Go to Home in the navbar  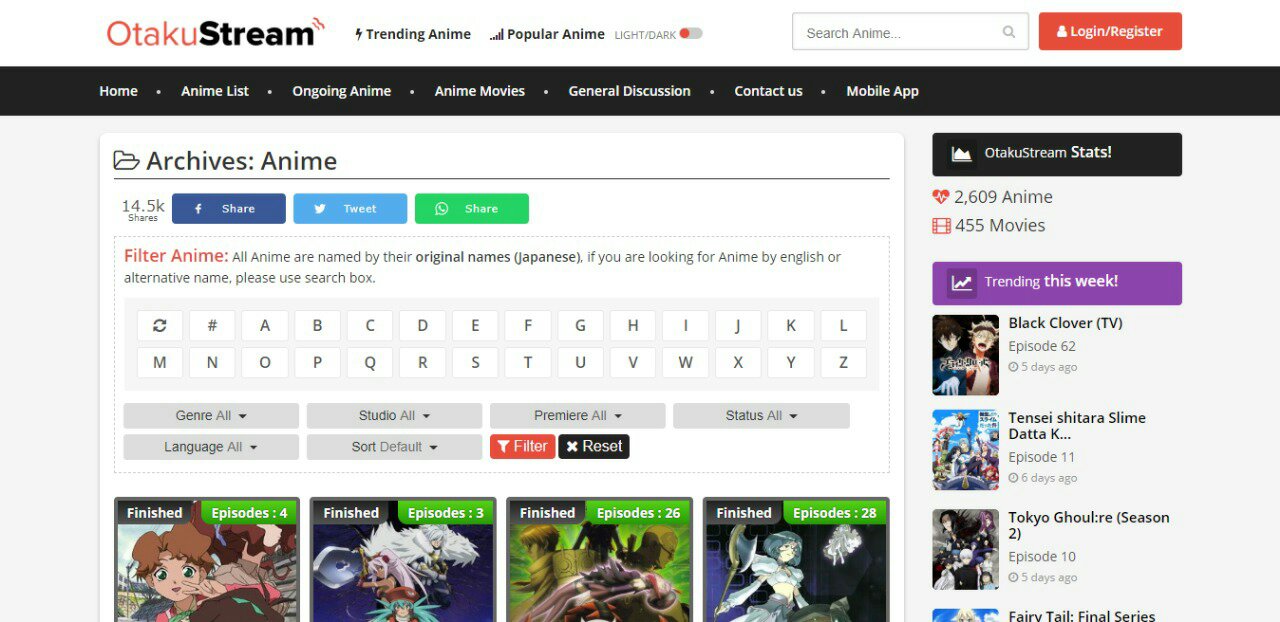(x=118, y=91)
